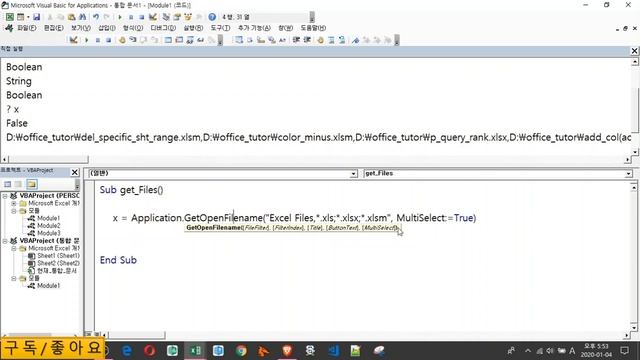
Task: Open Chrome from the taskbar
Action: (241, 351)
